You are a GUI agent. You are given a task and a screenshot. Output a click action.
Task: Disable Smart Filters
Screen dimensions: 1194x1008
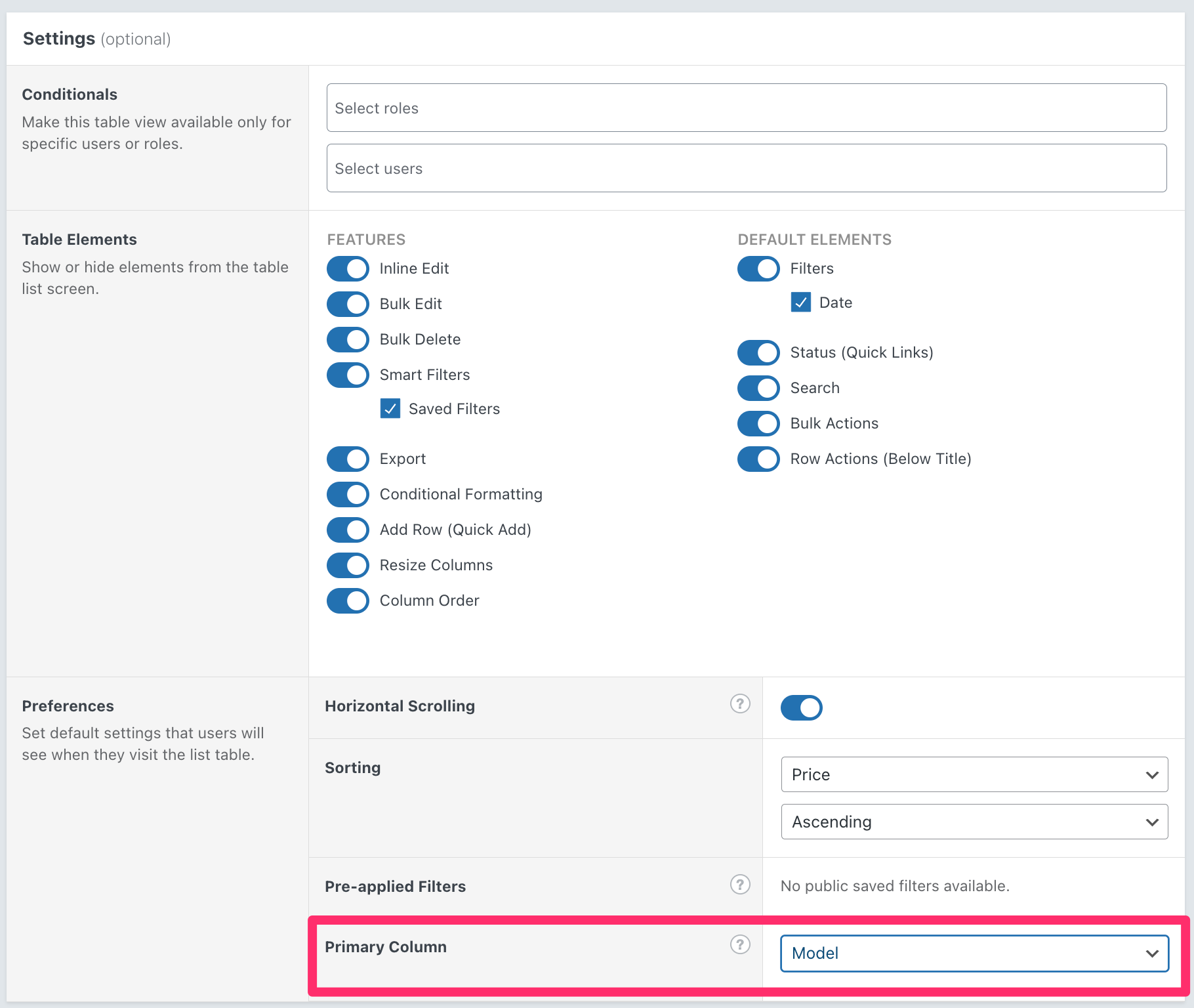[347, 375]
